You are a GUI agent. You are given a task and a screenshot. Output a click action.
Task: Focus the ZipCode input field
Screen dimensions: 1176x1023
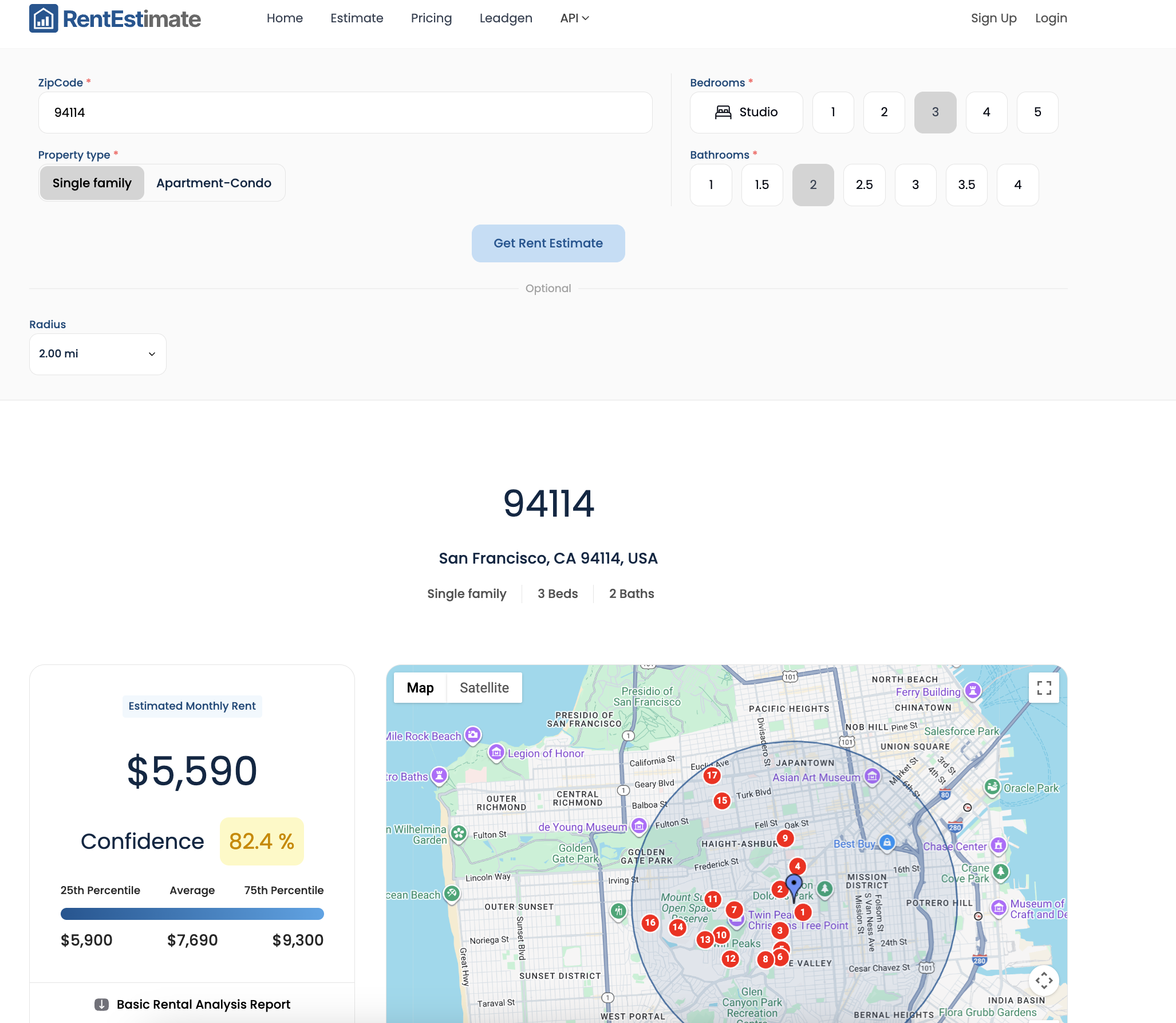[x=345, y=113]
